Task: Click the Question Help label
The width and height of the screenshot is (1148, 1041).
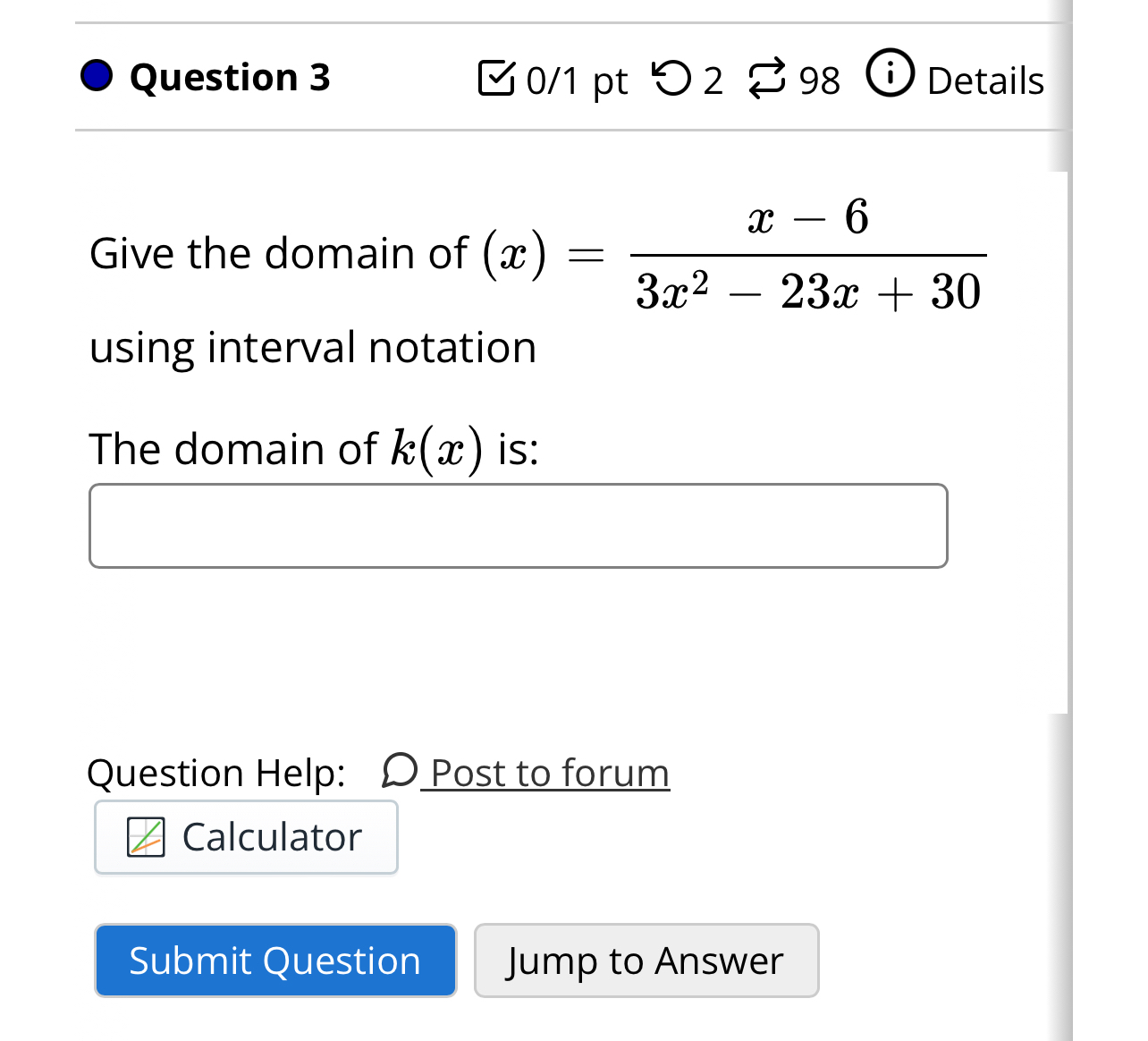Action: tap(215, 772)
